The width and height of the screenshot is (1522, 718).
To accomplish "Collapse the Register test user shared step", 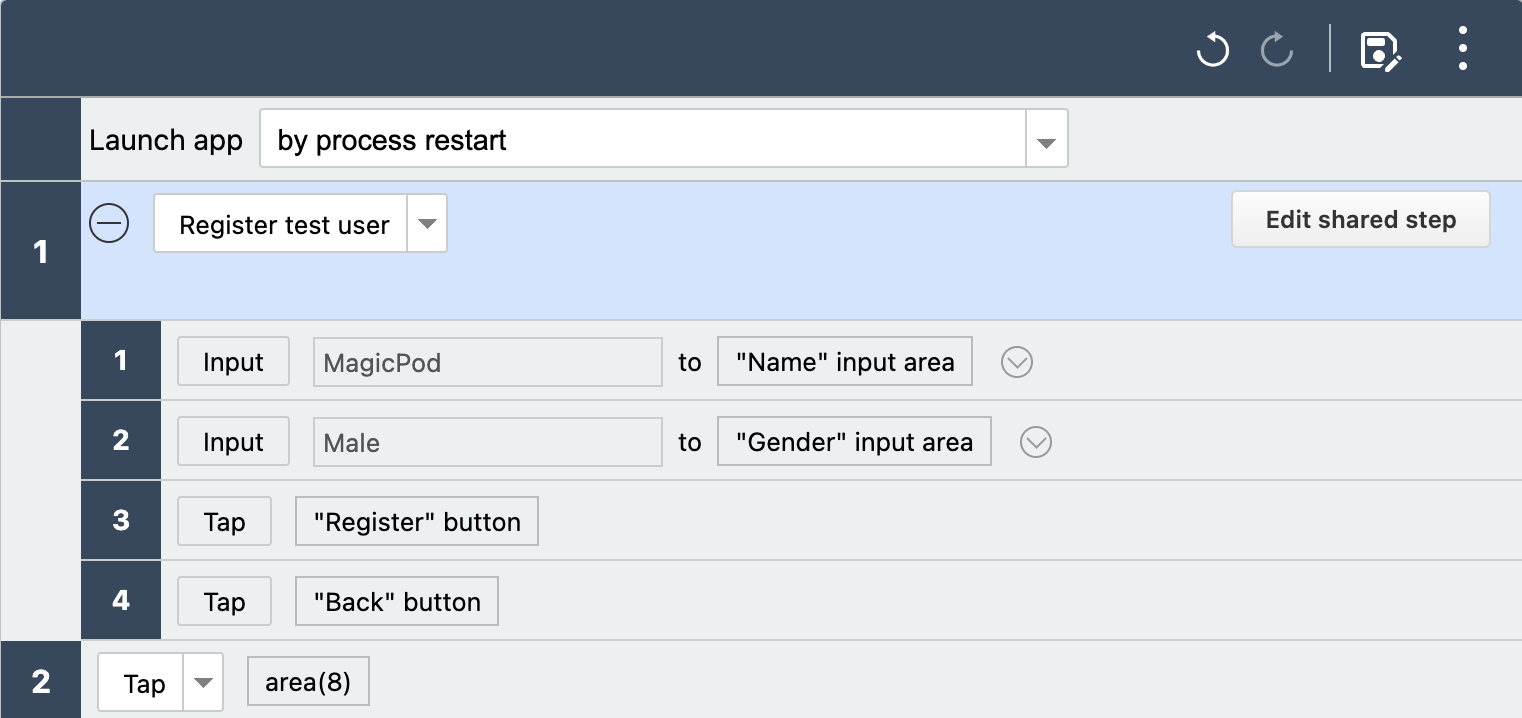I will [109, 223].
